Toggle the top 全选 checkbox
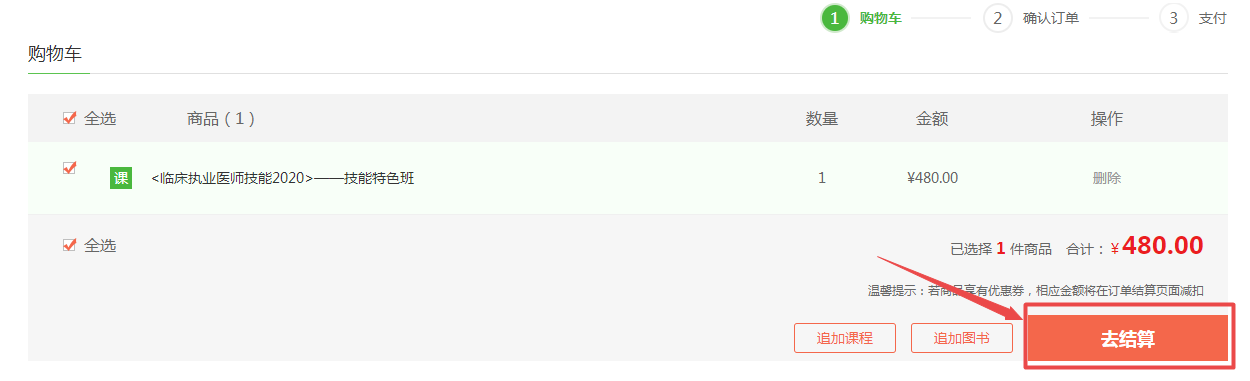 (70, 118)
